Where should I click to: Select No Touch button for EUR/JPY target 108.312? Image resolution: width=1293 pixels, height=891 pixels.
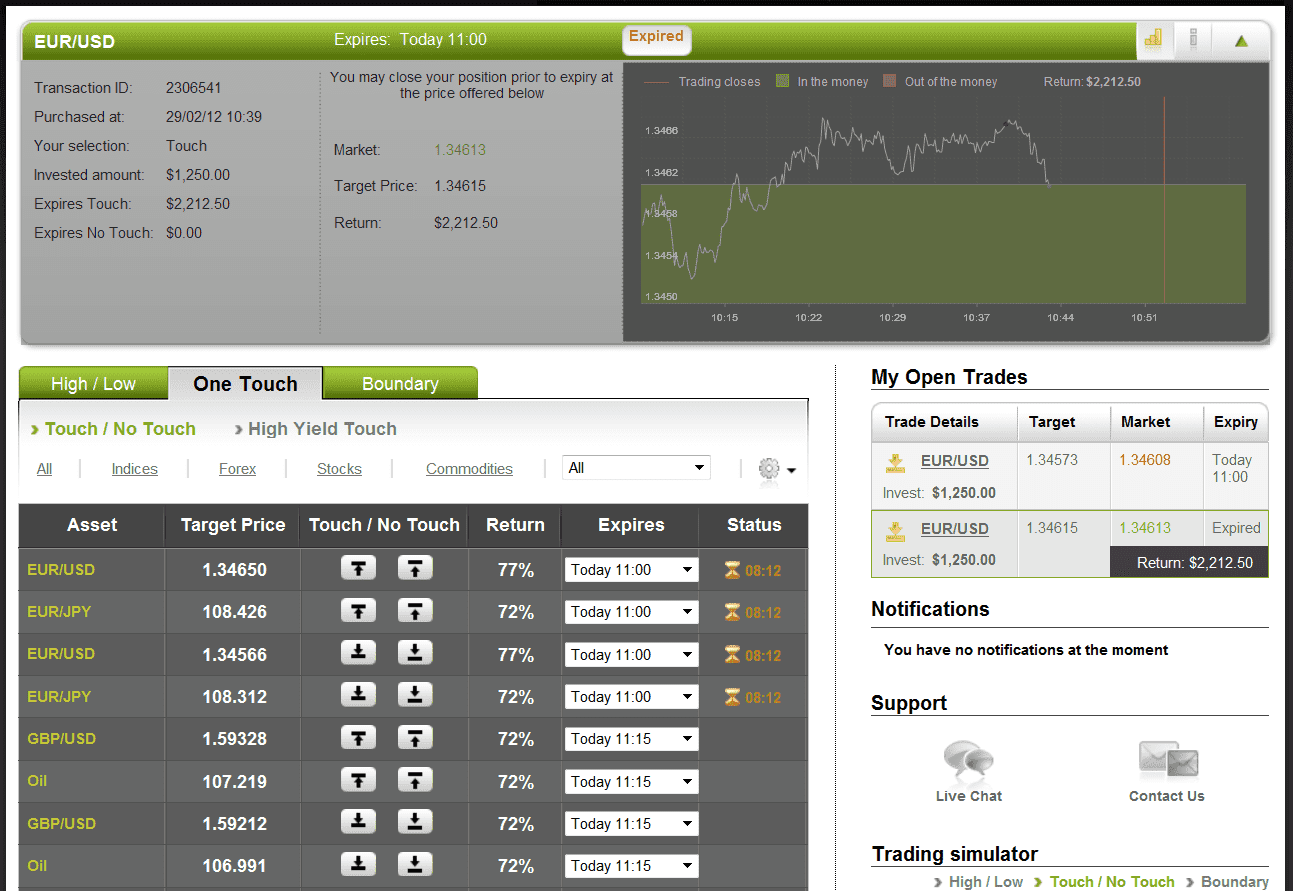[415, 696]
